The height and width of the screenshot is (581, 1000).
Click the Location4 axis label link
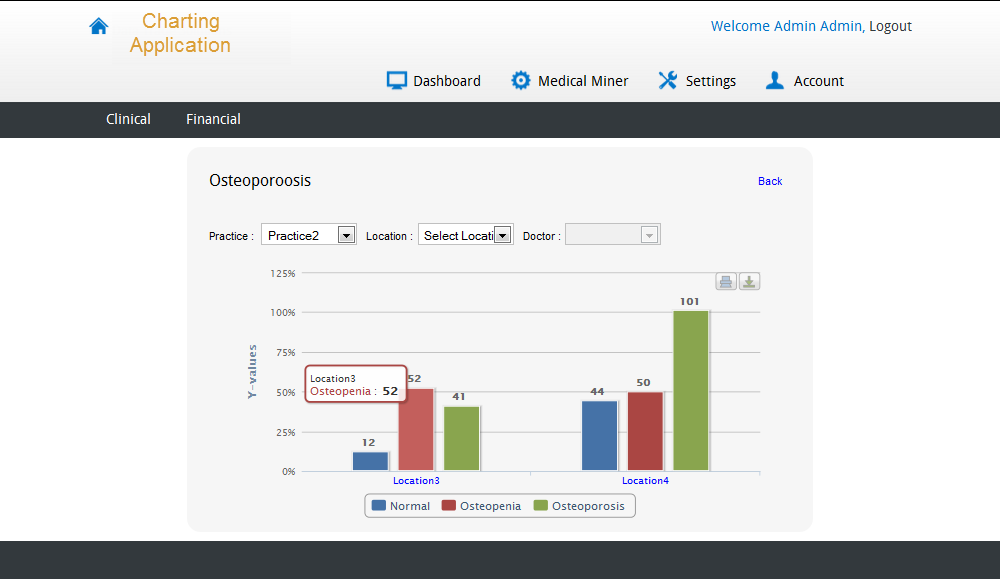(645, 481)
